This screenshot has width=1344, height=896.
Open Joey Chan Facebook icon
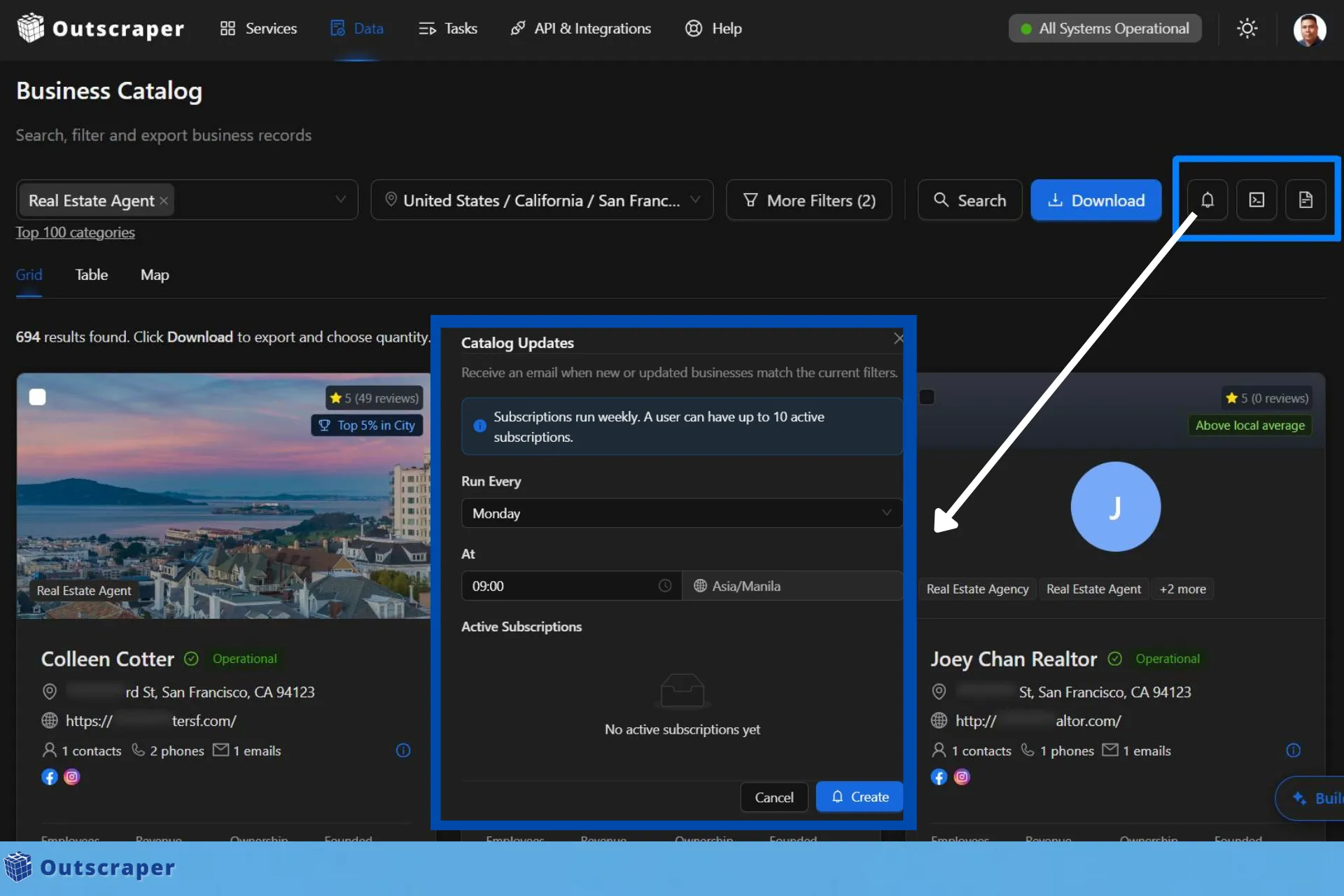coord(939,777)
